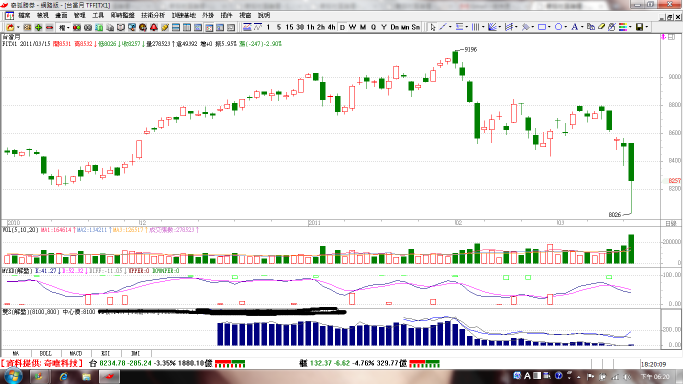The height and width of the screenshot is (384, 683).
Task: Open Internet Explorer from the taskbar
Action: [x=64, y=377]
